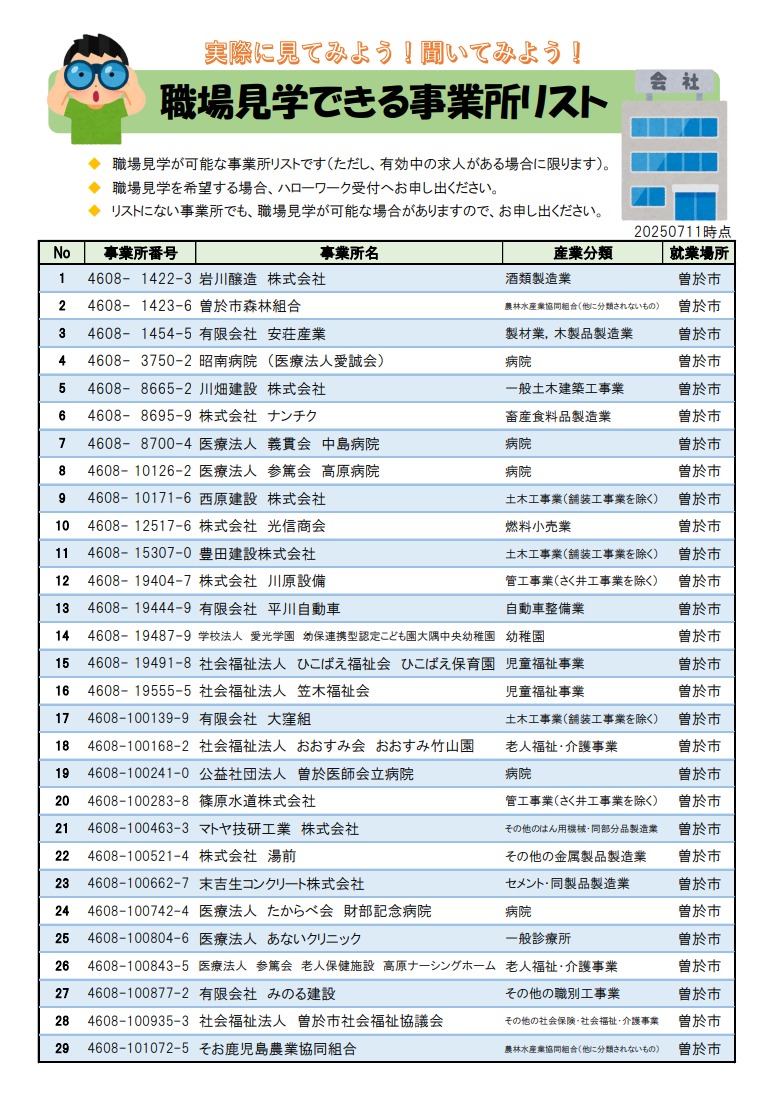The height and width of the screenshot is (1099, 774).
Task: Select 篠原水道株式会社
Action: point(257,801)
